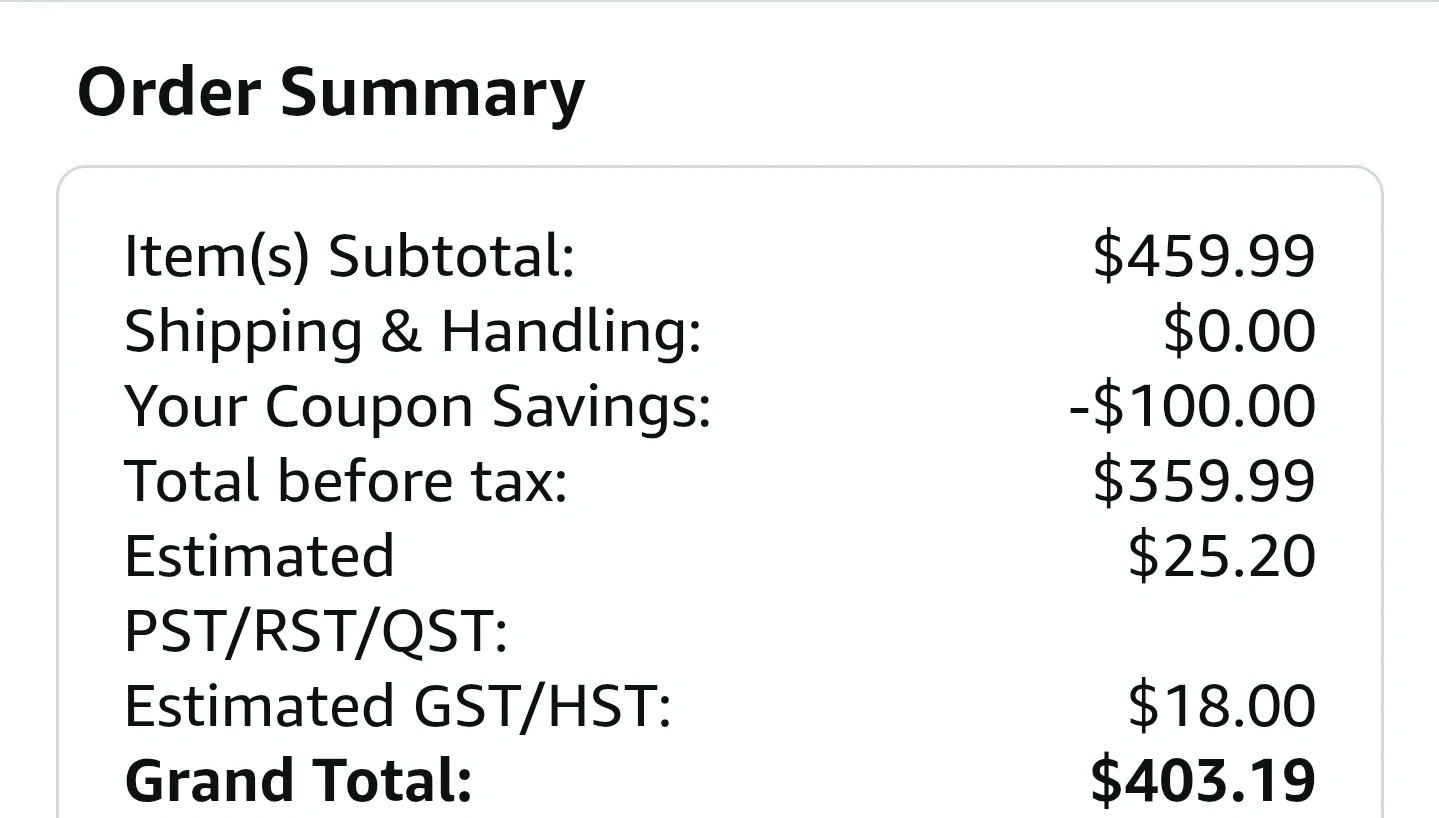This screenshot has width=1439, height=818.
Task: Click the $359.99 pre-tax total
Action: pyautogui.click(x=1203, y=481)
